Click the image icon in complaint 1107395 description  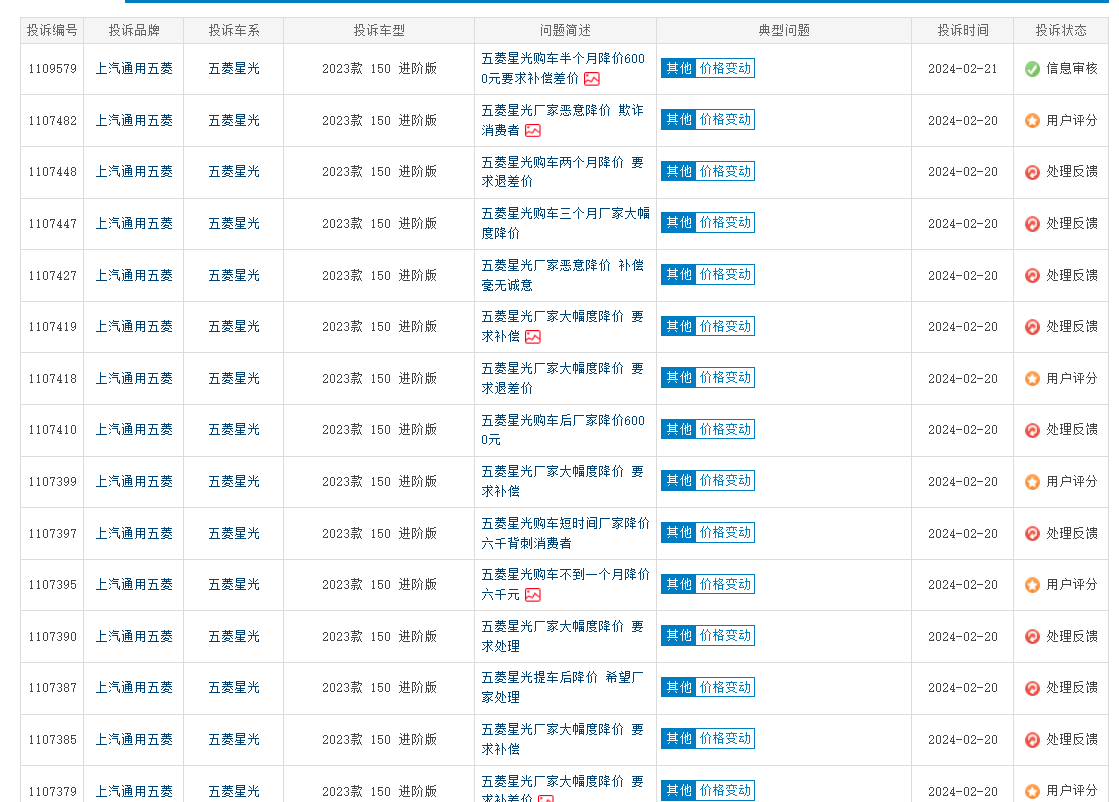(532, 595)
